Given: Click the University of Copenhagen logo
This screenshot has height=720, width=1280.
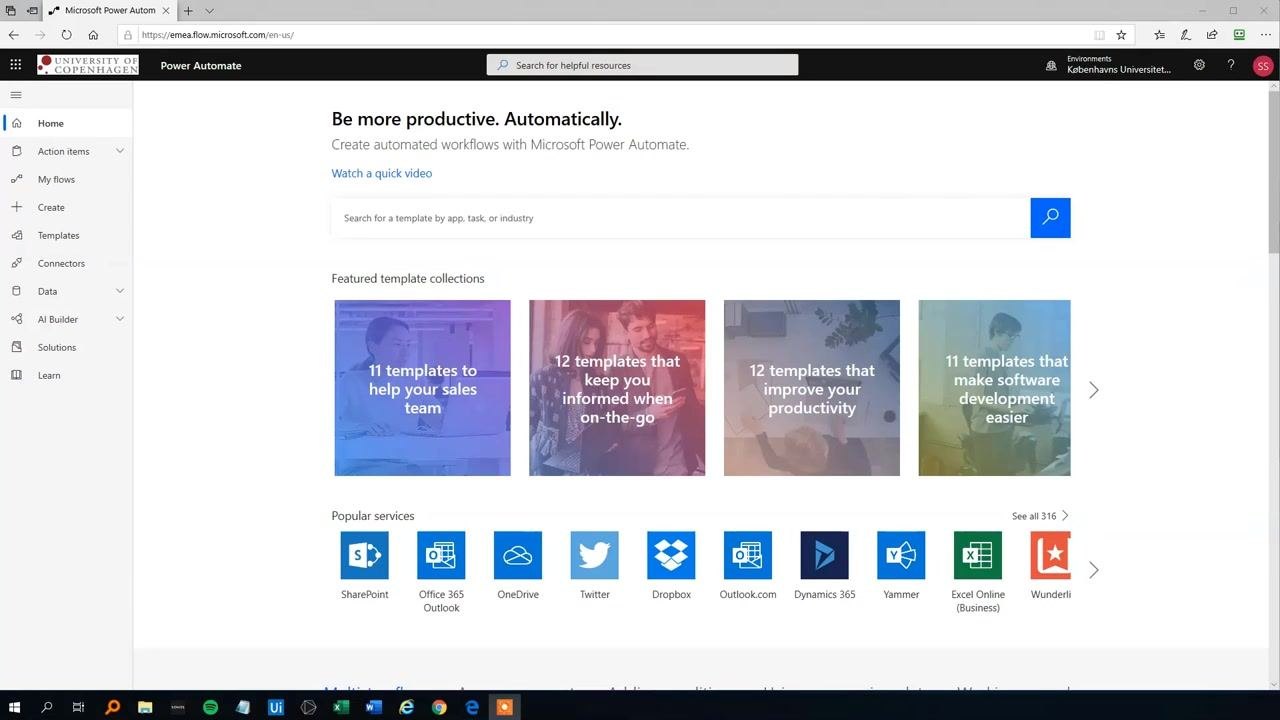Looking at the screenshot, I should [x=88, y=65].
